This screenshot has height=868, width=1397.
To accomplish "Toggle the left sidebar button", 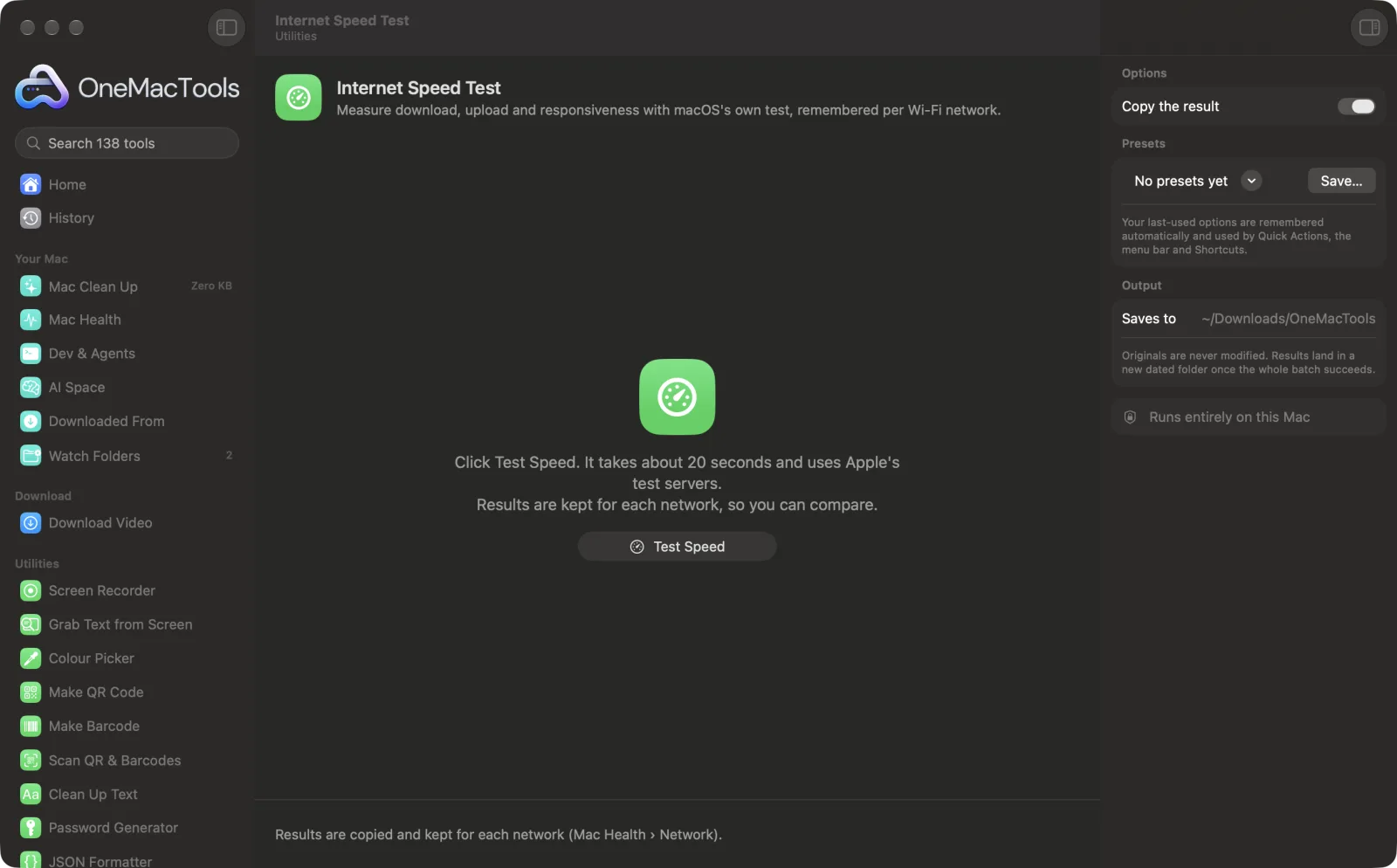I will coord(226,27).
